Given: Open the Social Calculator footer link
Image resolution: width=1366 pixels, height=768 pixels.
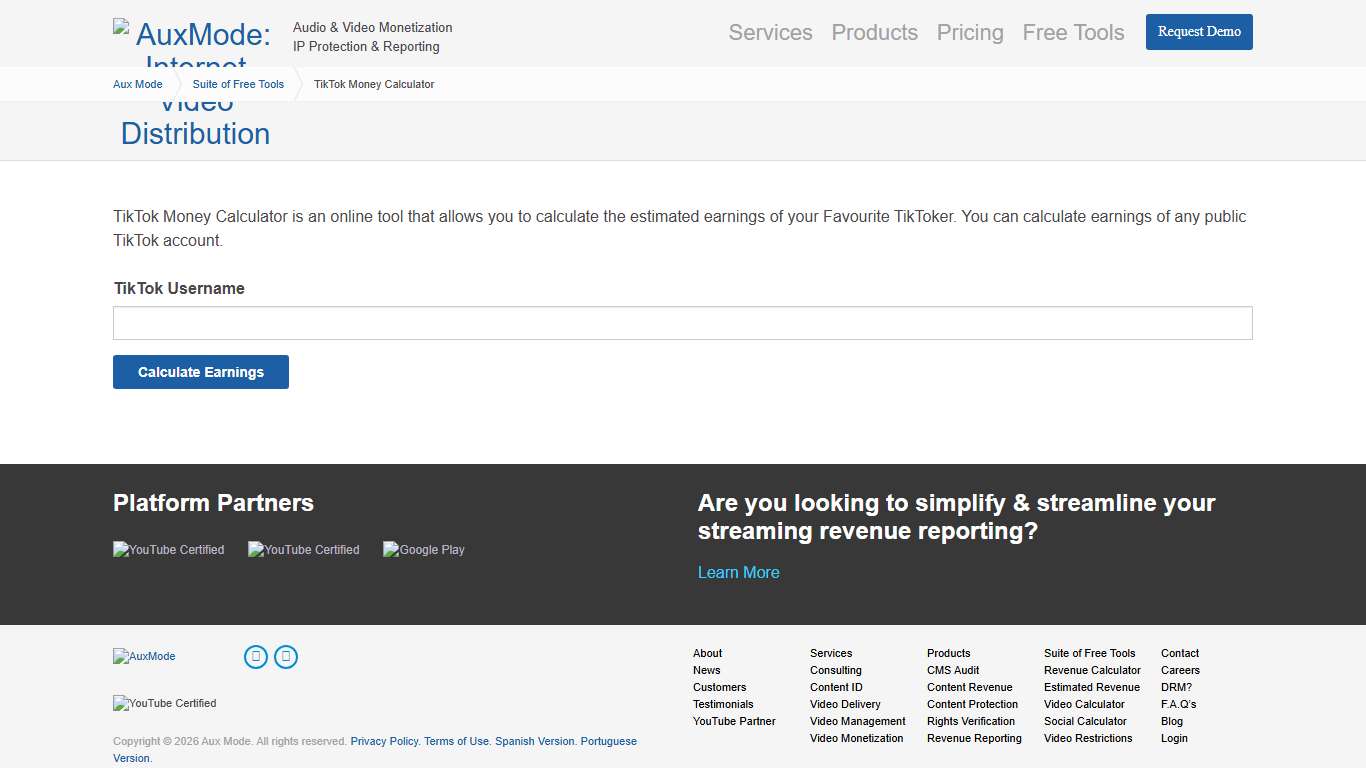Looking at the screenshot, I should tap(1085, 721).
